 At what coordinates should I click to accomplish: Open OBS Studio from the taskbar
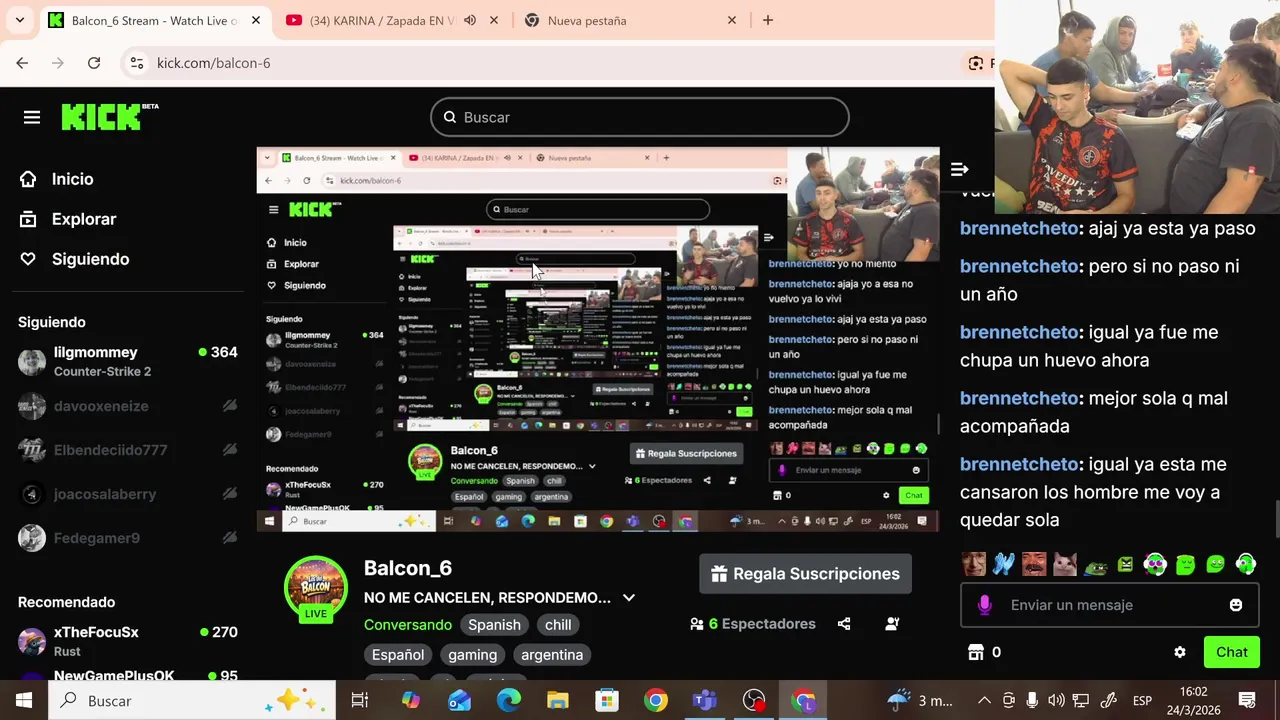754,701
